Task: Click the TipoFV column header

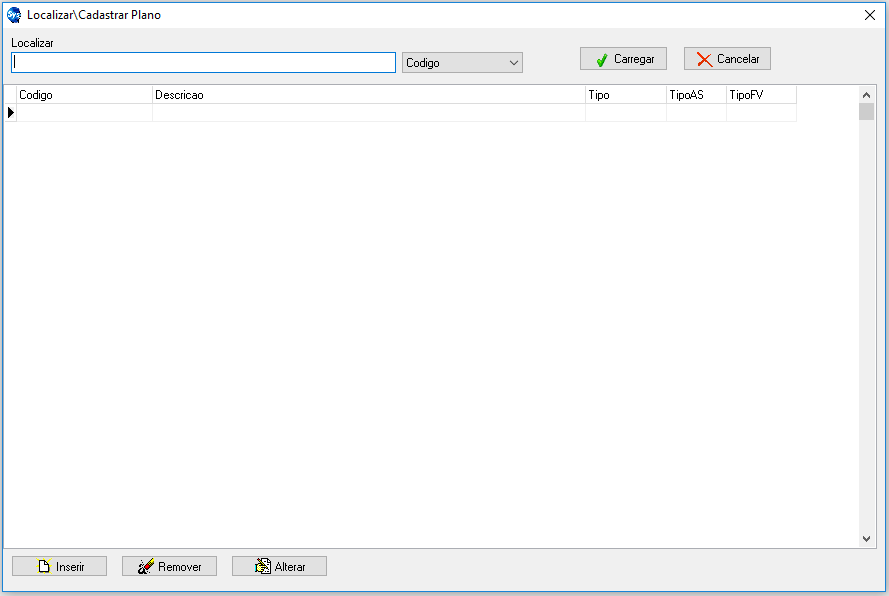Action: (x=760, y=95)
